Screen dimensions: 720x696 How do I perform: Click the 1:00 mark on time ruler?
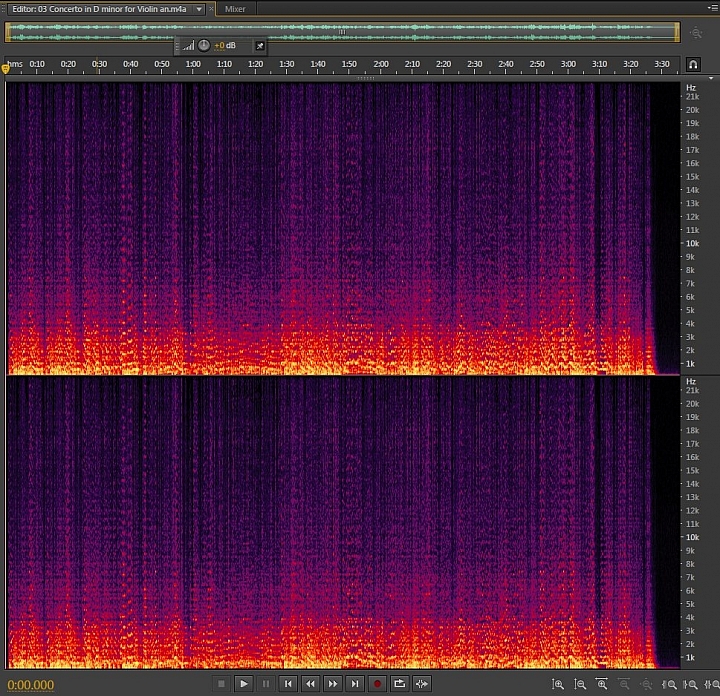pyautogui.click(x=193, y=64)
